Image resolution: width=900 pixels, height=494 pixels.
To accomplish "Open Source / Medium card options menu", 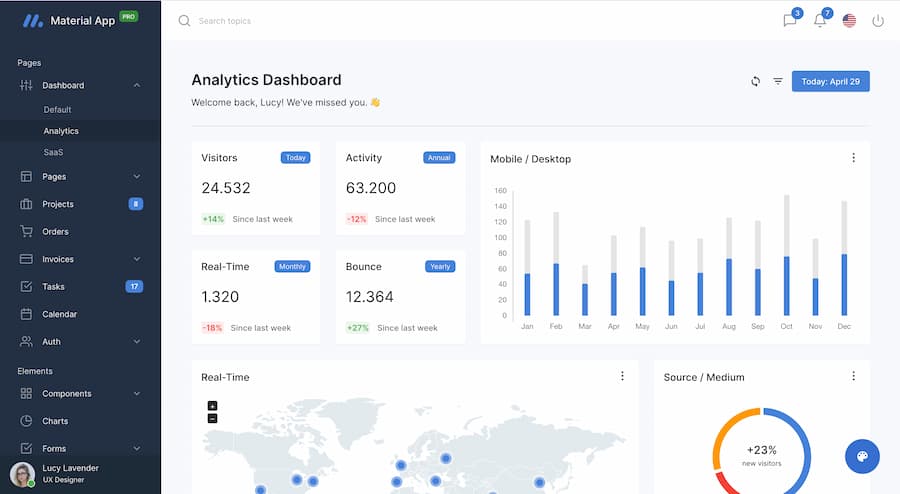I will [x=853, y=376].
